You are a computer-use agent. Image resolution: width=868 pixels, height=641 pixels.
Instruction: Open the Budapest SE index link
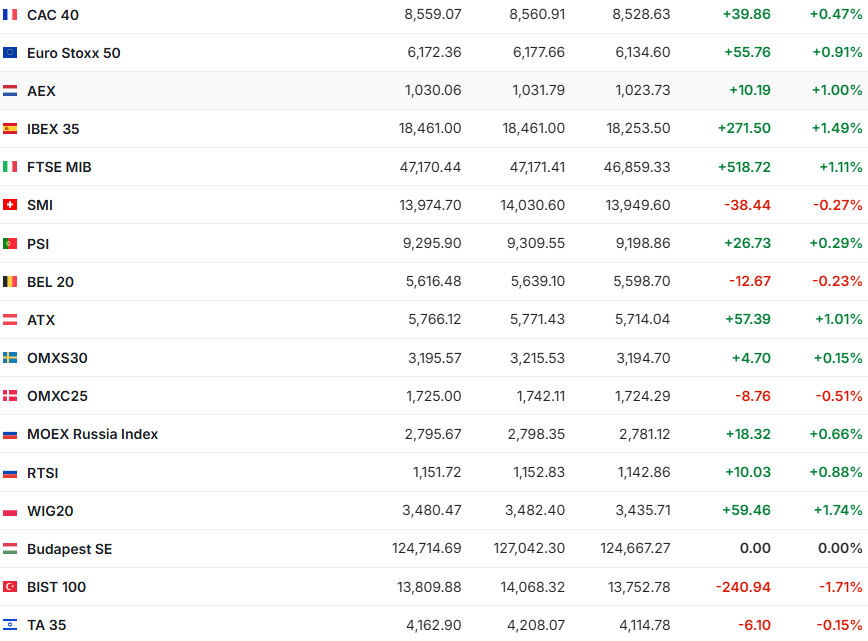point(69,549)
